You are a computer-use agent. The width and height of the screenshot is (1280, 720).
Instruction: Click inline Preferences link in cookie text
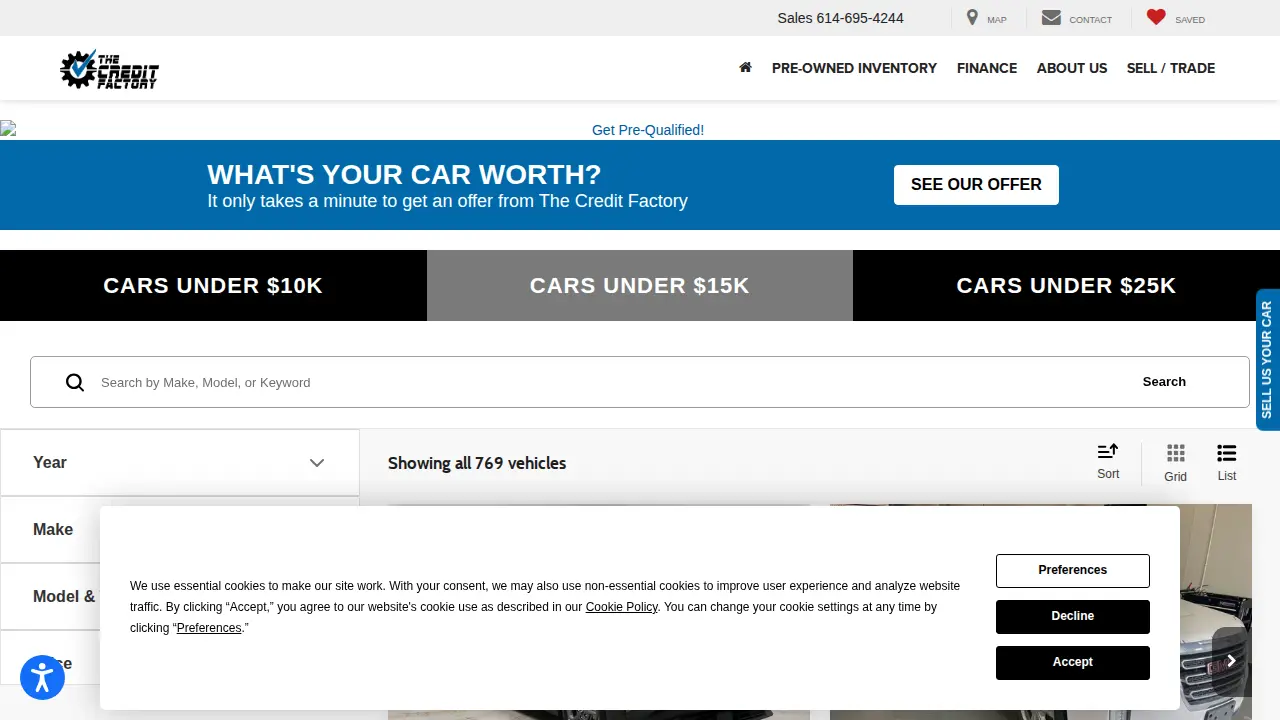coord(209,628)
